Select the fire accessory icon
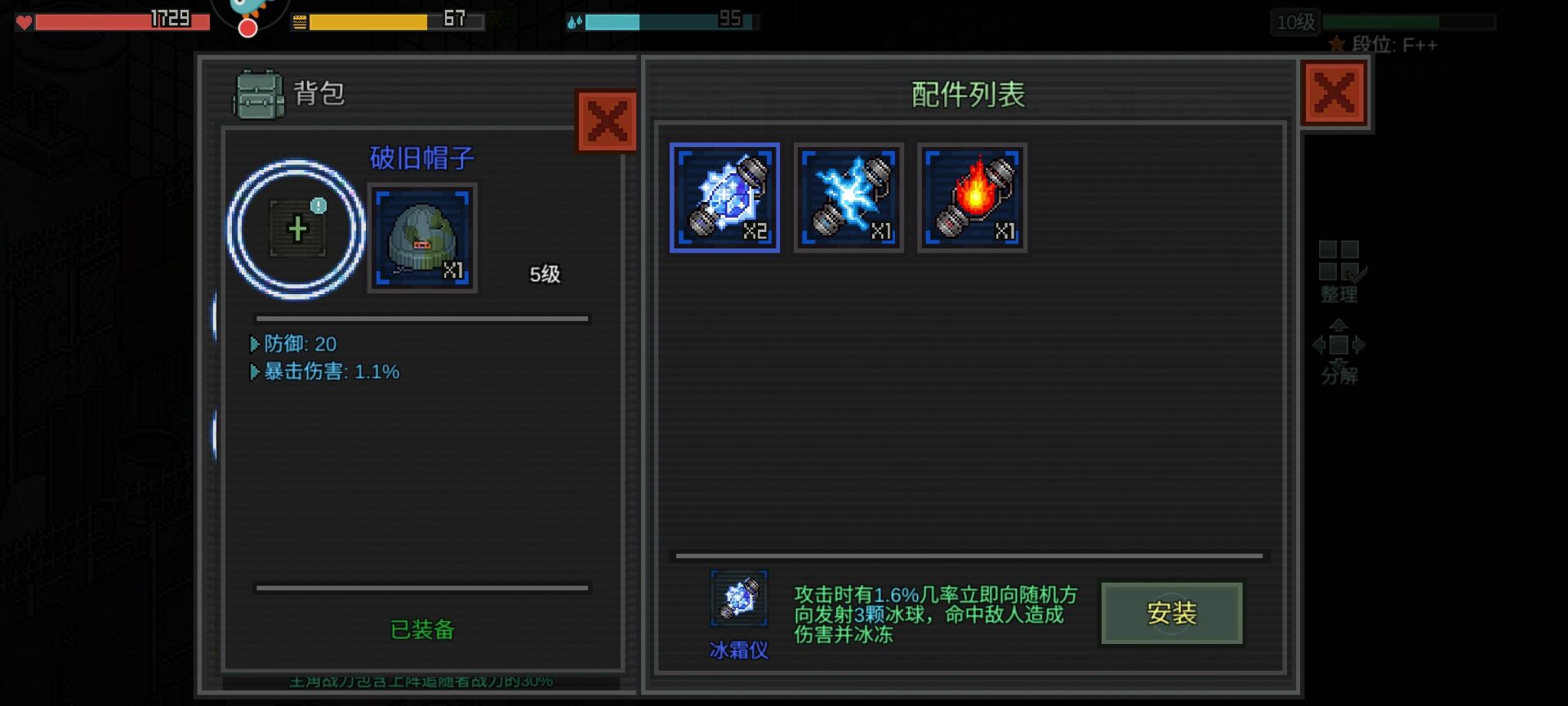This screenshot has width=1568, height=706. [x=972, y=198]
